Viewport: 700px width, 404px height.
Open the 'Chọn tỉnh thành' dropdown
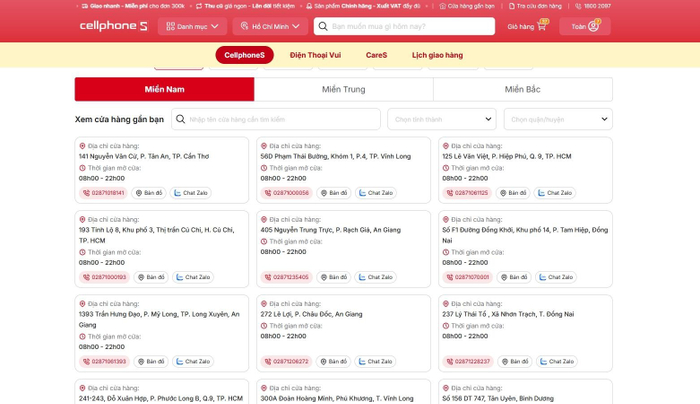[x=442, y=119]
